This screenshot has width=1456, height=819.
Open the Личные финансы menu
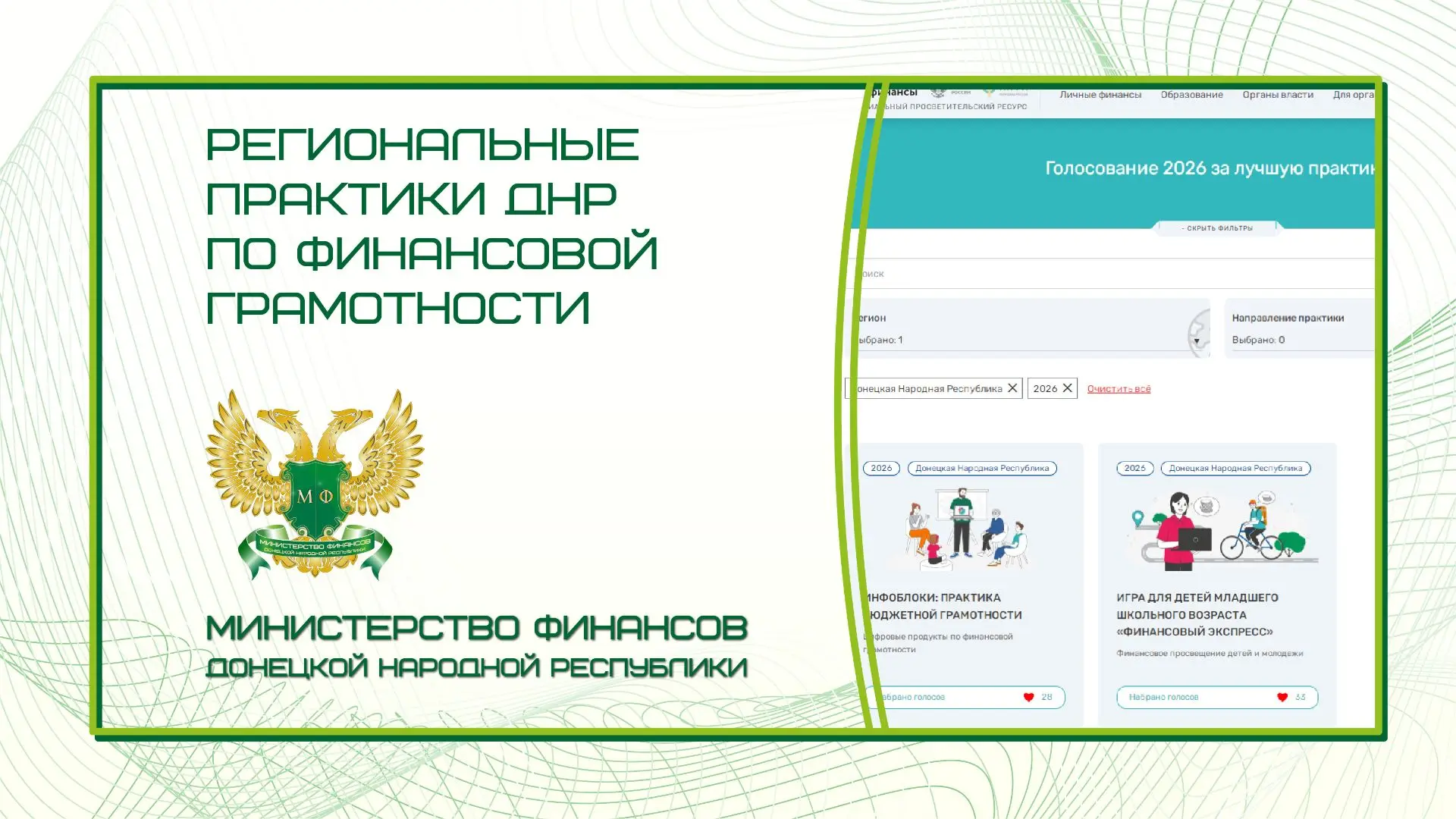click(x=1100, y=95)
